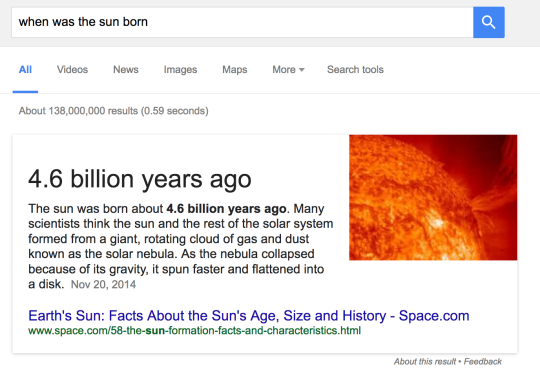Click the orange sun image thumbnail
The image size is (540, 370).
click(433, 197)
